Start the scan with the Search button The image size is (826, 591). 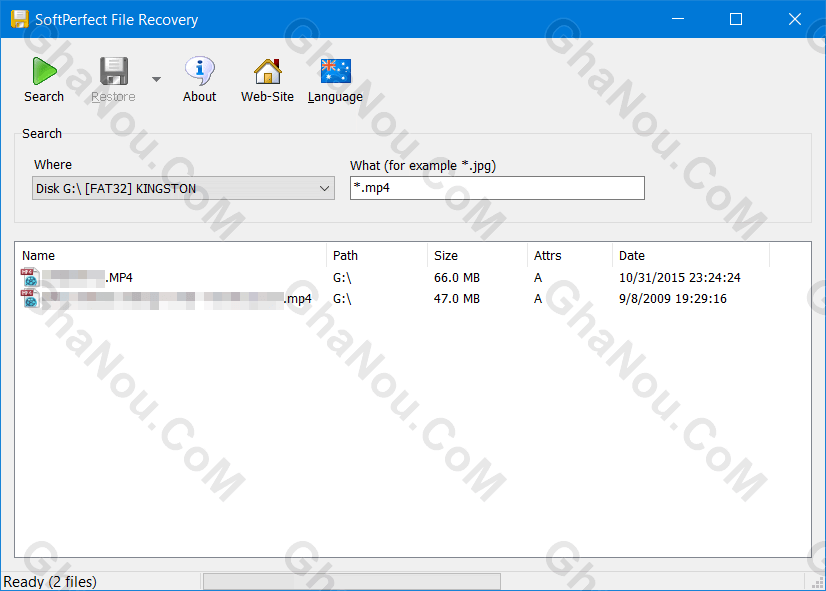pyautogui.click(x=44, y=79)
